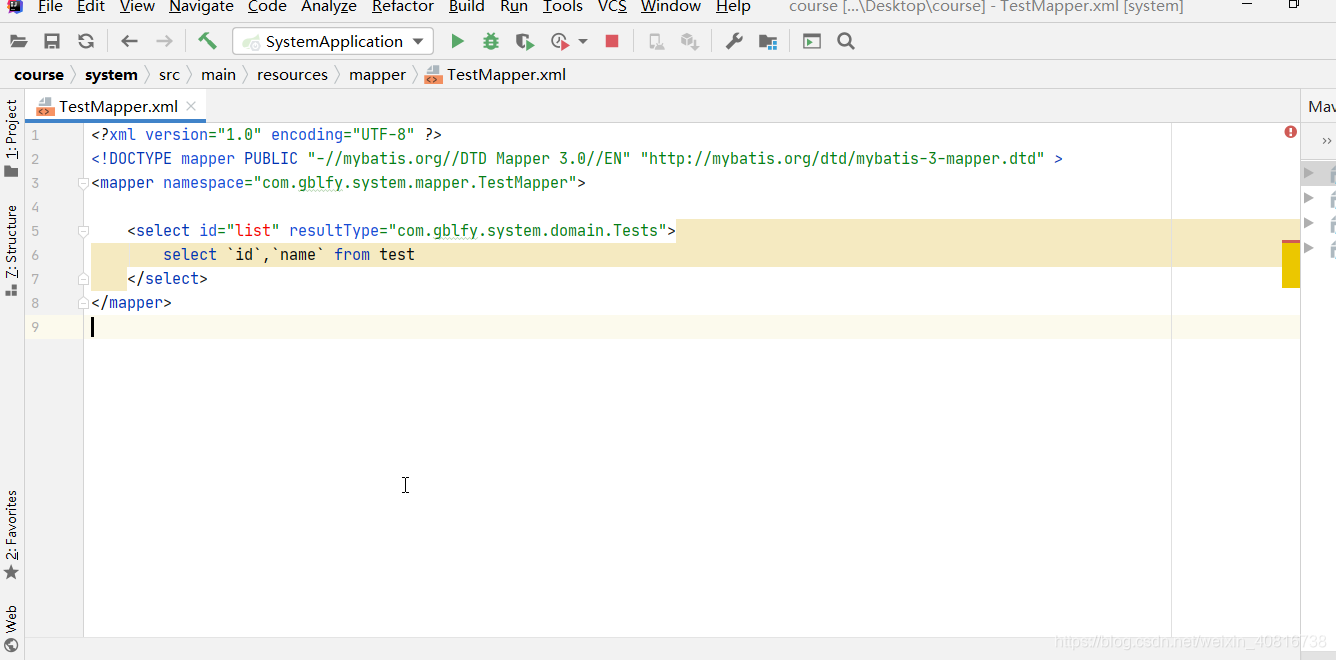This screenshot has width=1336, height=660.
Task: Click line number 4 in the gutter
Action: 35,207
